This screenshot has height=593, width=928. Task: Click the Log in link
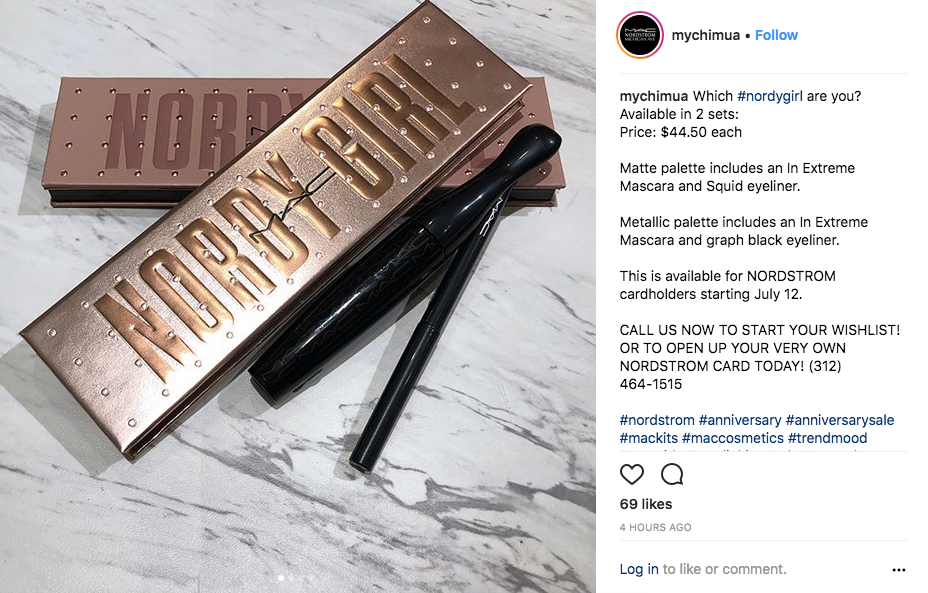(639, 569)
